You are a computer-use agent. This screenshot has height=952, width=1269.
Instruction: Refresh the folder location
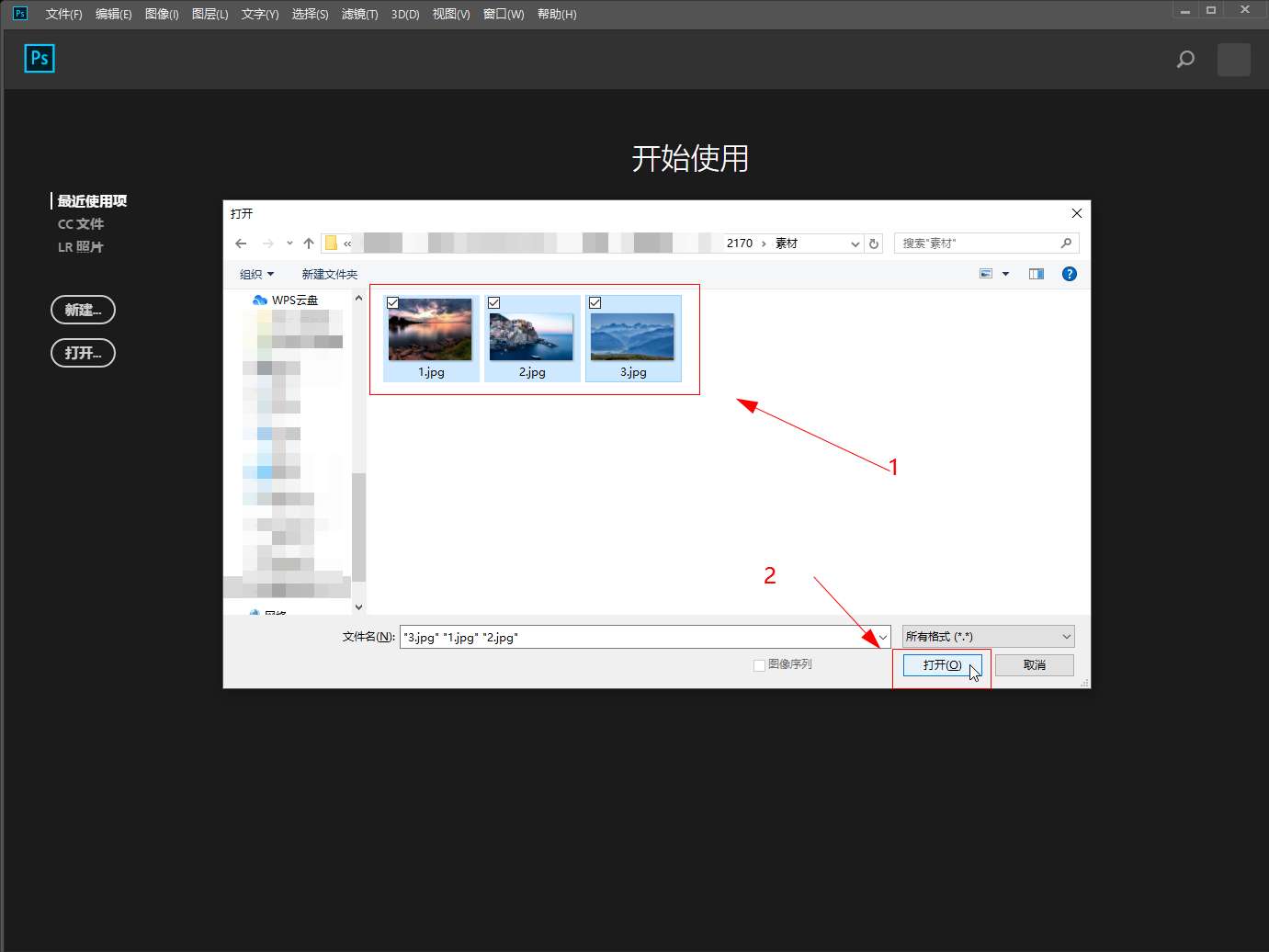(874, 244)
